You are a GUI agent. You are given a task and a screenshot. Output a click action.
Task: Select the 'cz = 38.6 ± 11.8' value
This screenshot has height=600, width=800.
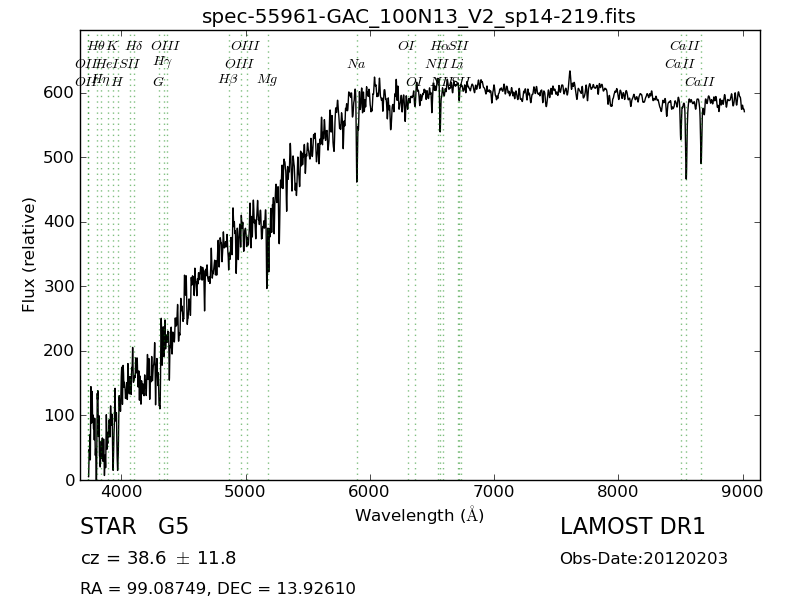point(158,558)
